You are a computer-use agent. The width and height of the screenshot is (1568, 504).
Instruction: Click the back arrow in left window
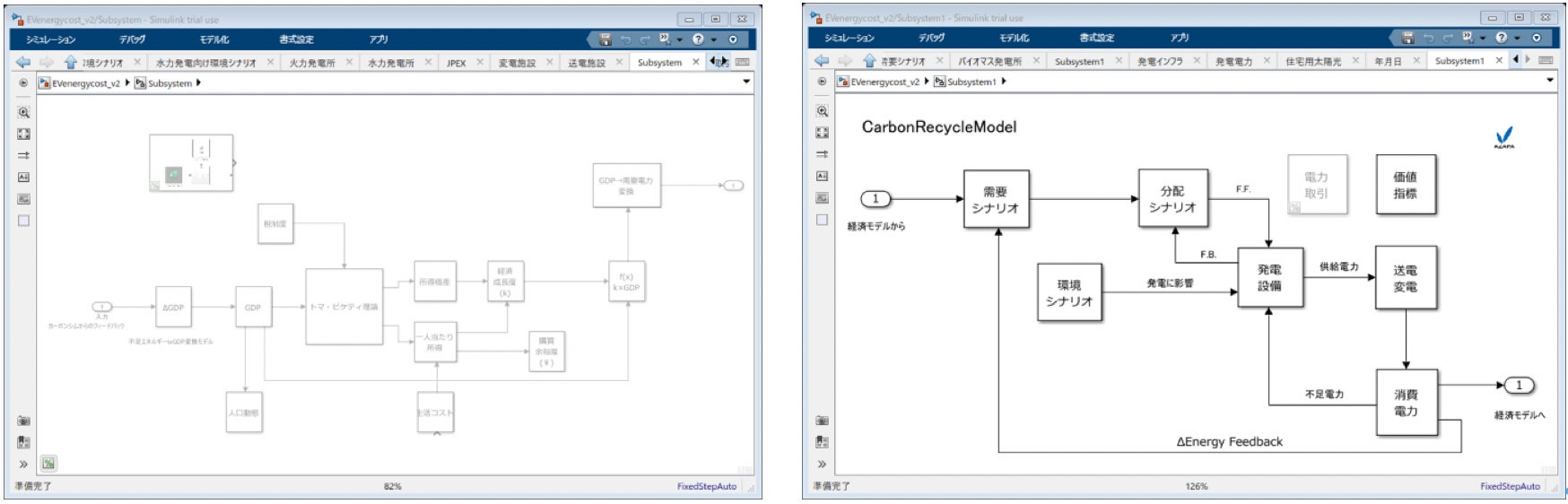[23, 62]
